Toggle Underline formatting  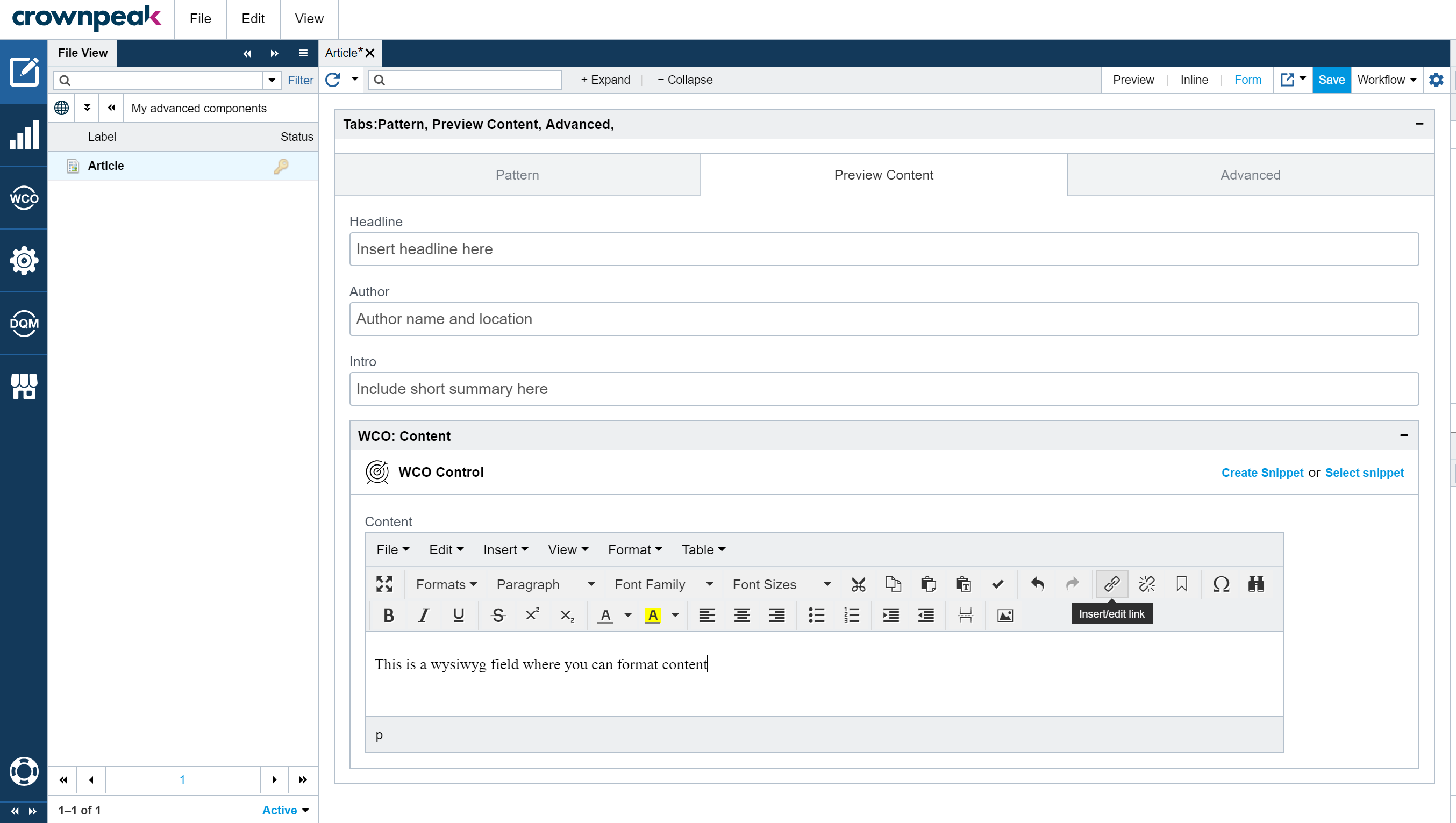click(459, 615)
